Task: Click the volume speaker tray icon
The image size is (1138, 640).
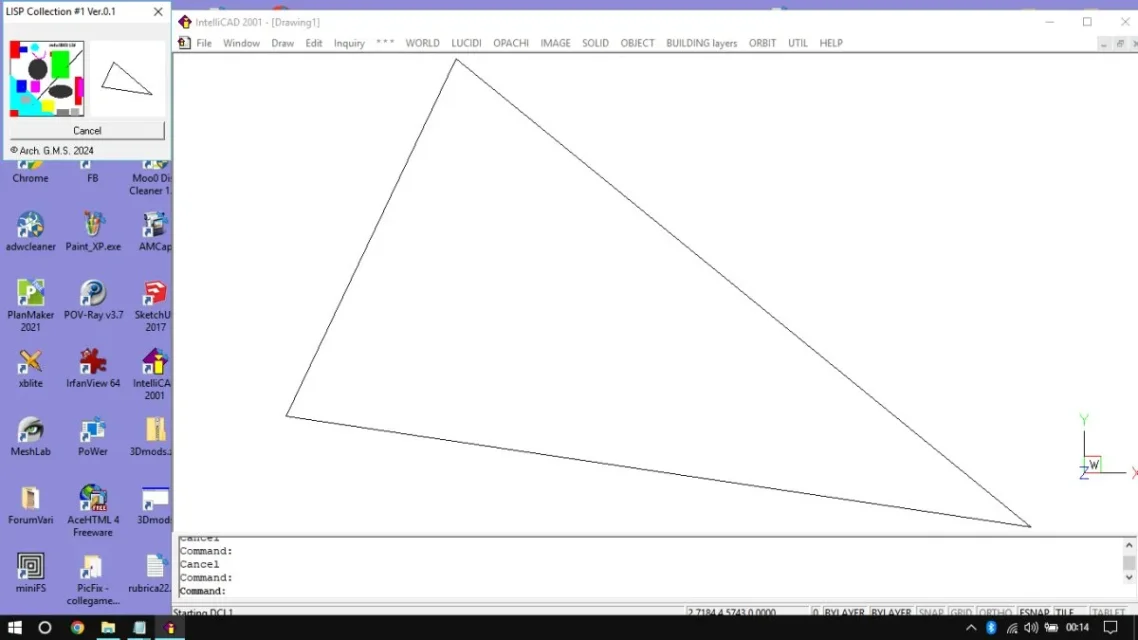Action: 1031,628
